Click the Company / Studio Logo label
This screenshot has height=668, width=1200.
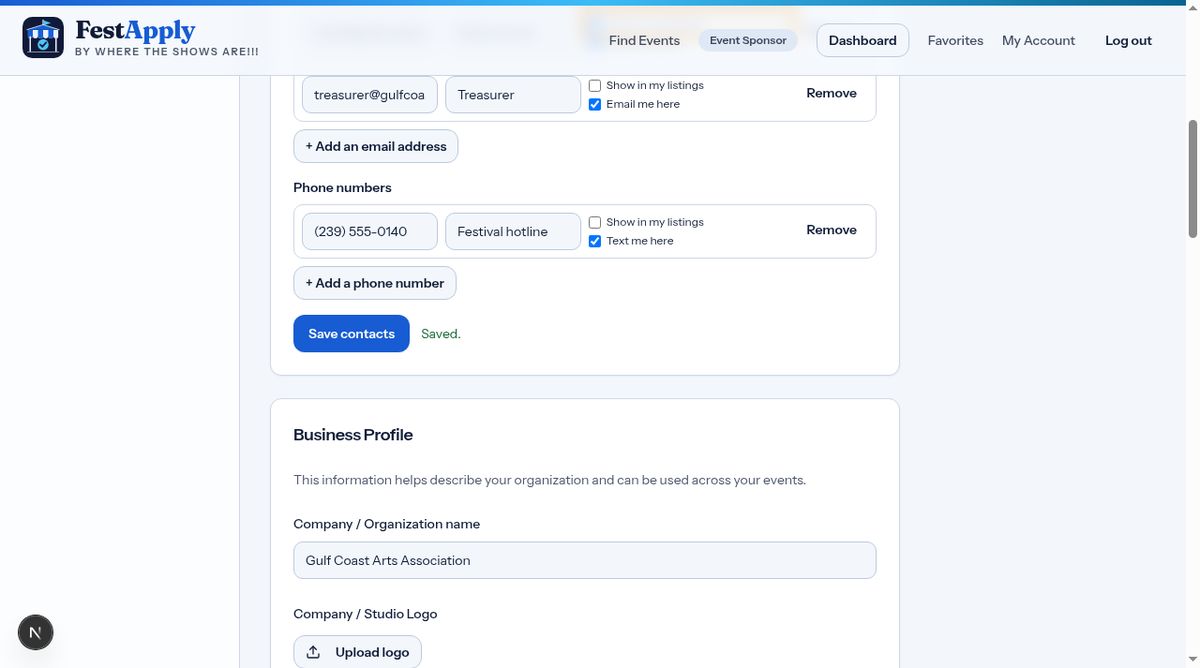click(x=365, y=614)
